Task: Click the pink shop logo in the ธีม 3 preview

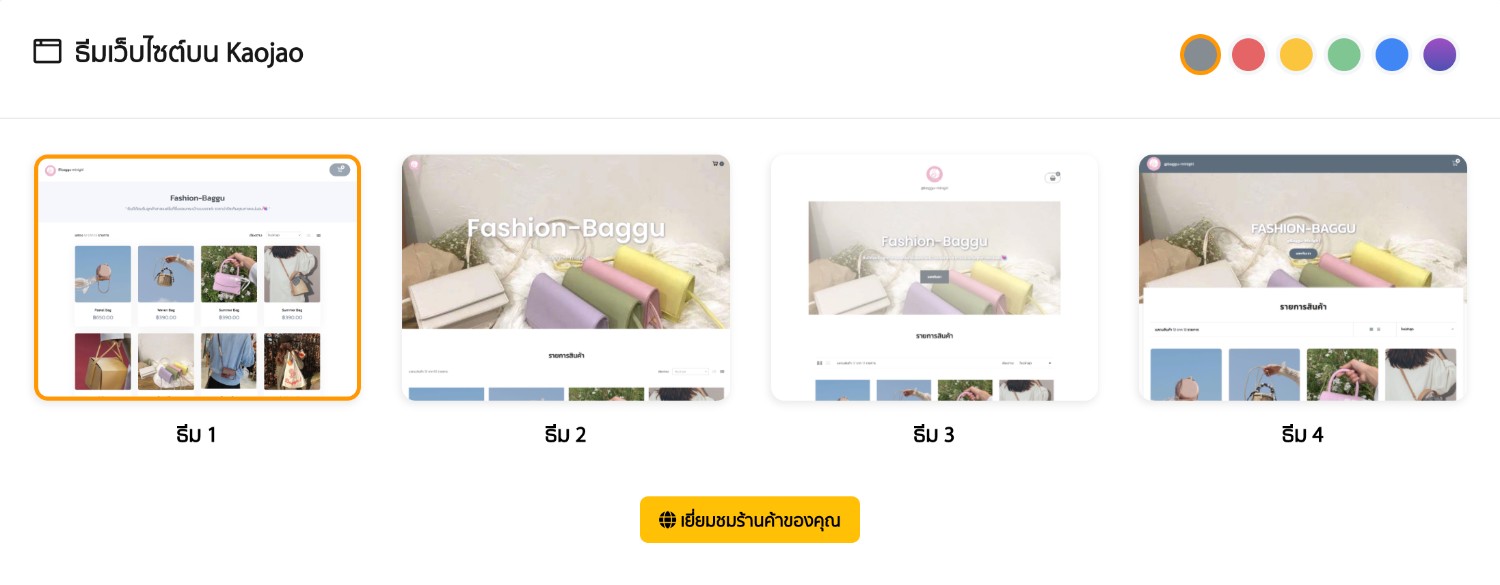Action: pos(935,174)
